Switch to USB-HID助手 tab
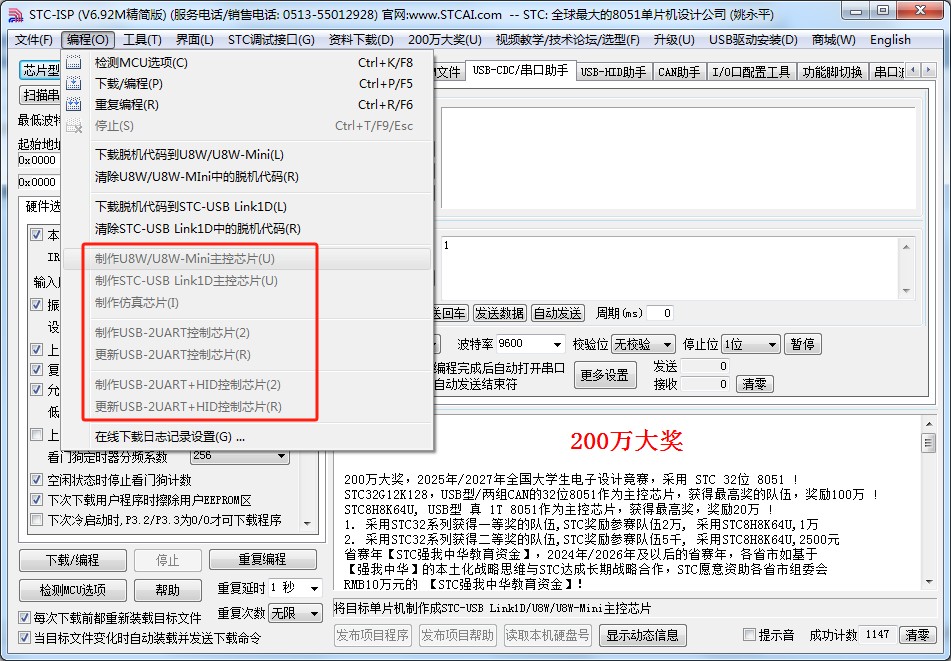This screenshot has height=661, width=951. click(x=613, y=72)
